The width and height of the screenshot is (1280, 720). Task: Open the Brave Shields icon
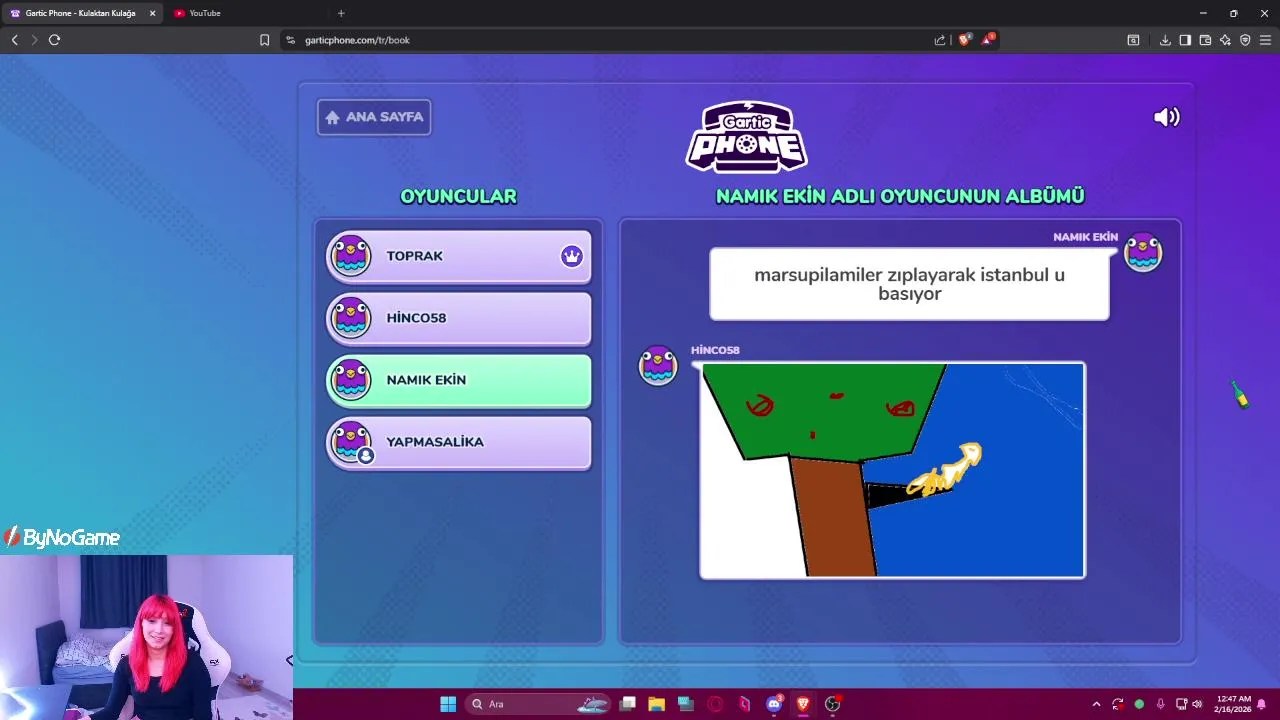(x=964, y=40)
